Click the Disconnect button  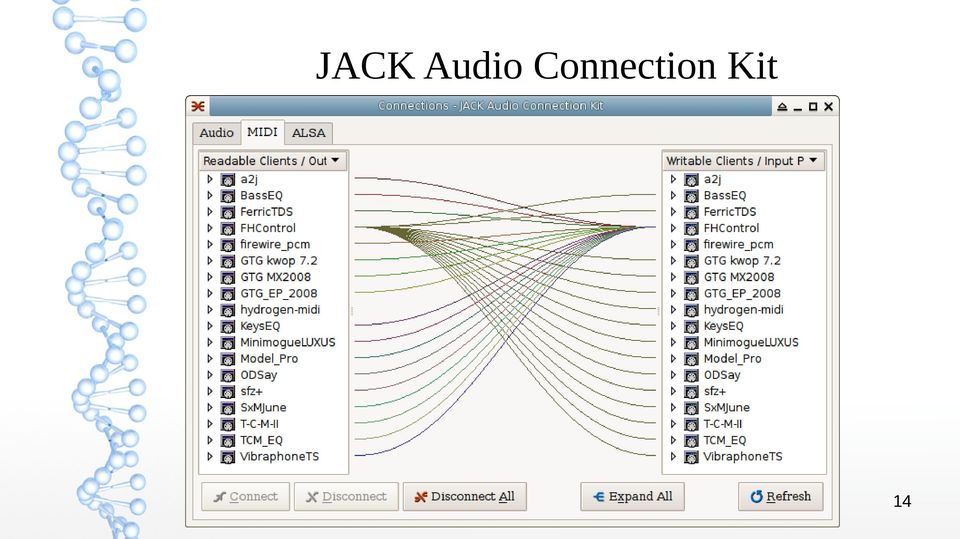[346, 497]
